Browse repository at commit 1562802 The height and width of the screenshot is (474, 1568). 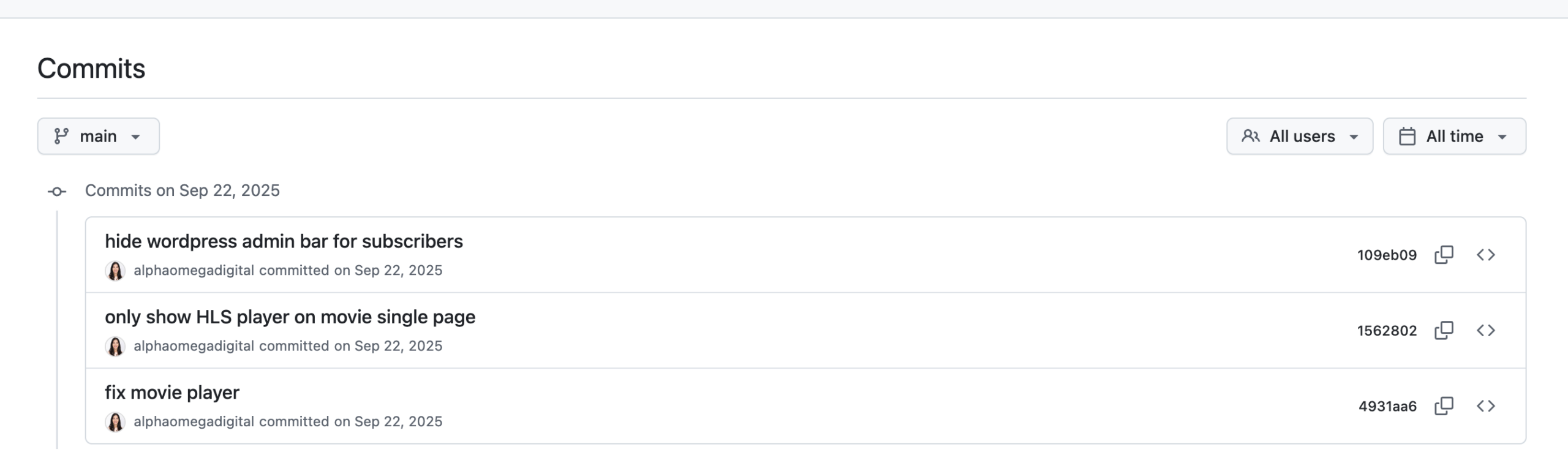coord(1486,331)
